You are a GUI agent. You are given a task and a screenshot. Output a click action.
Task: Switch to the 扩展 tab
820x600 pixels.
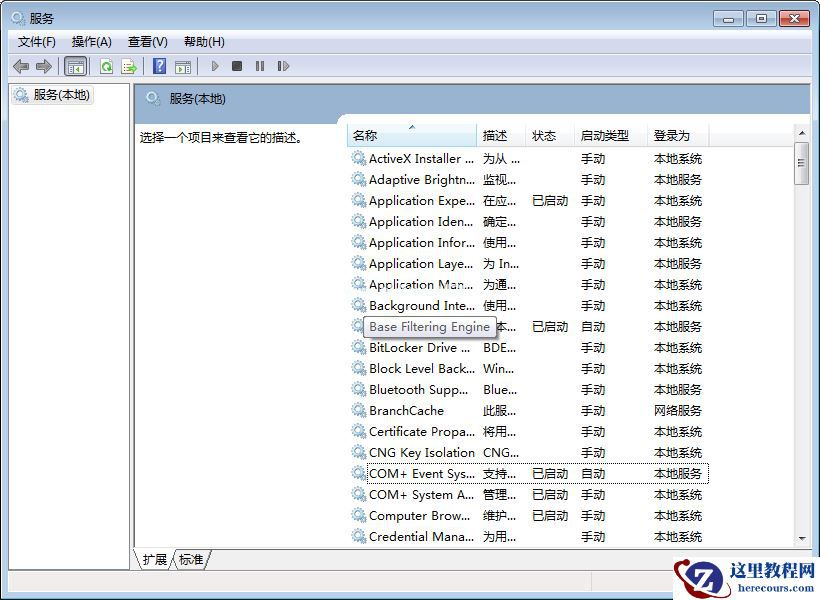[153, 560]
